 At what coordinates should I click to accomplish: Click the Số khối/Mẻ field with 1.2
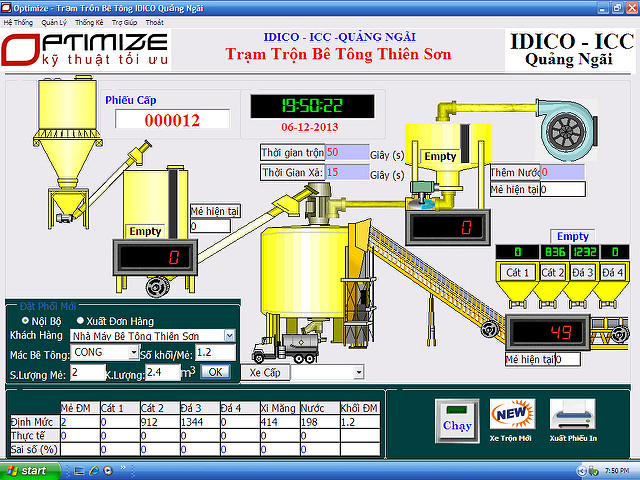216,353
